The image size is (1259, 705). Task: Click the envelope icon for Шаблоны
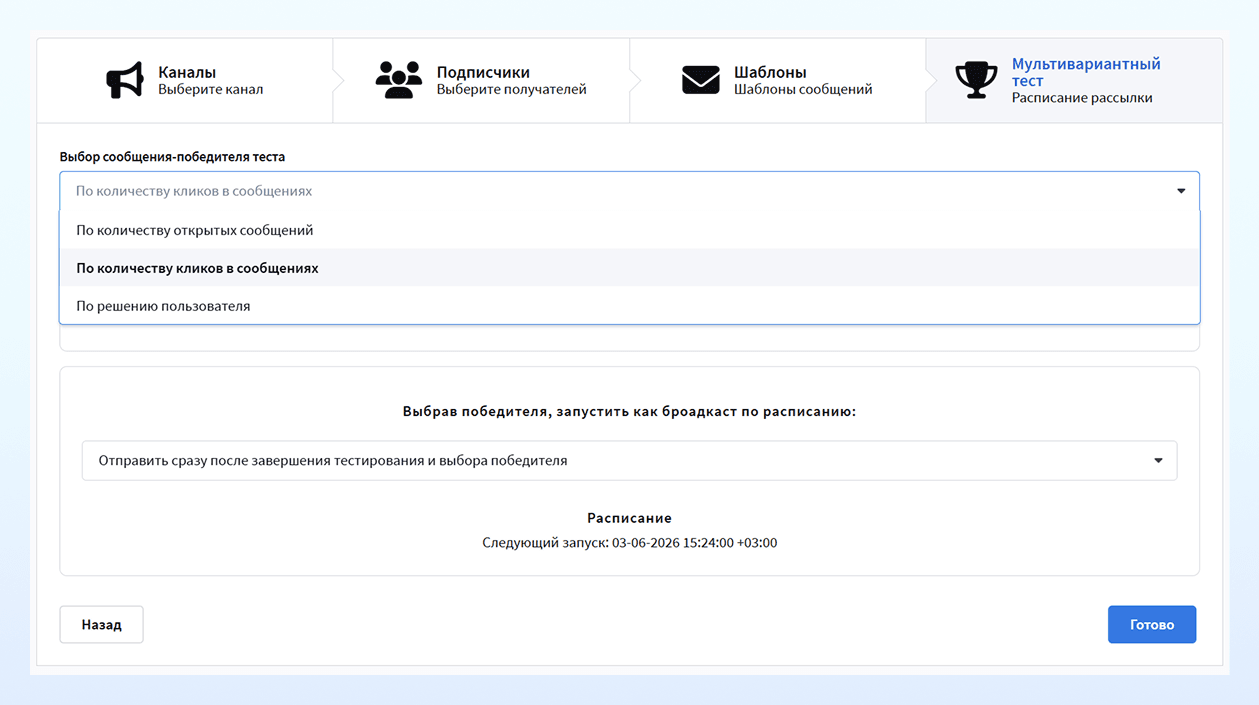(701, 80)
